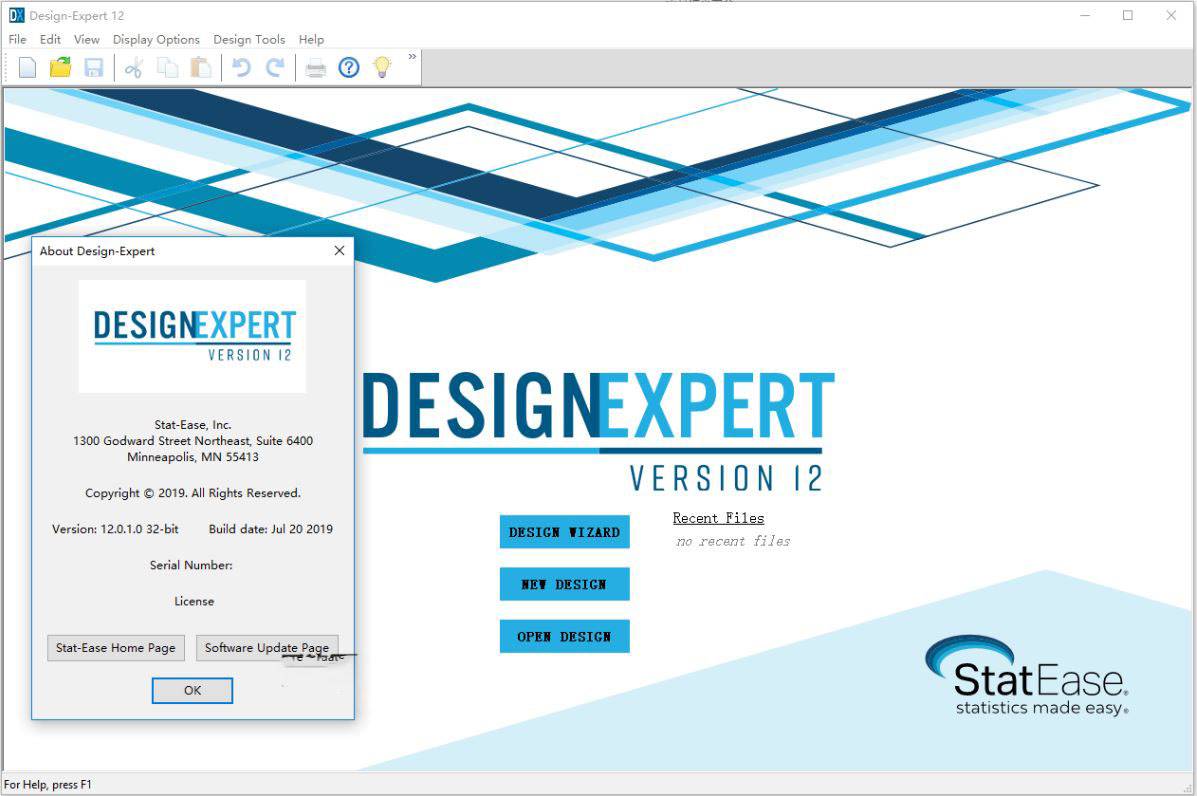This screenshot has width=1197, height=796.
Task: Click the Design Expert logo in About dialog
Action: 192,336
